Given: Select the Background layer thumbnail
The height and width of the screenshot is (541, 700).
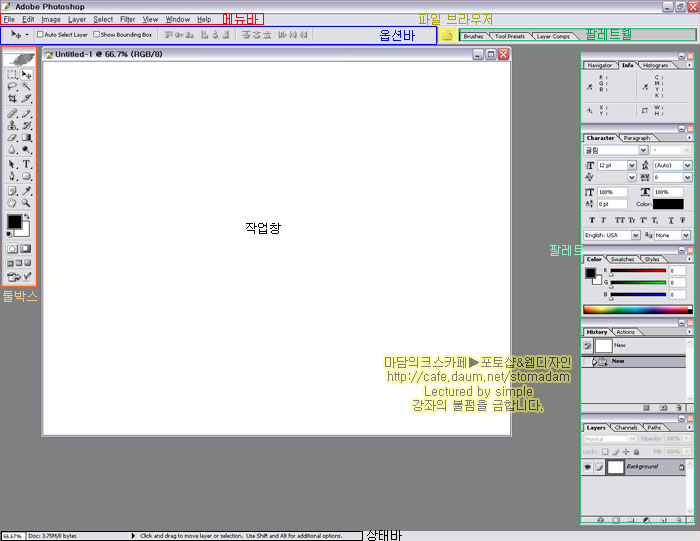Looking at the screenshot, I should [615, 467].
